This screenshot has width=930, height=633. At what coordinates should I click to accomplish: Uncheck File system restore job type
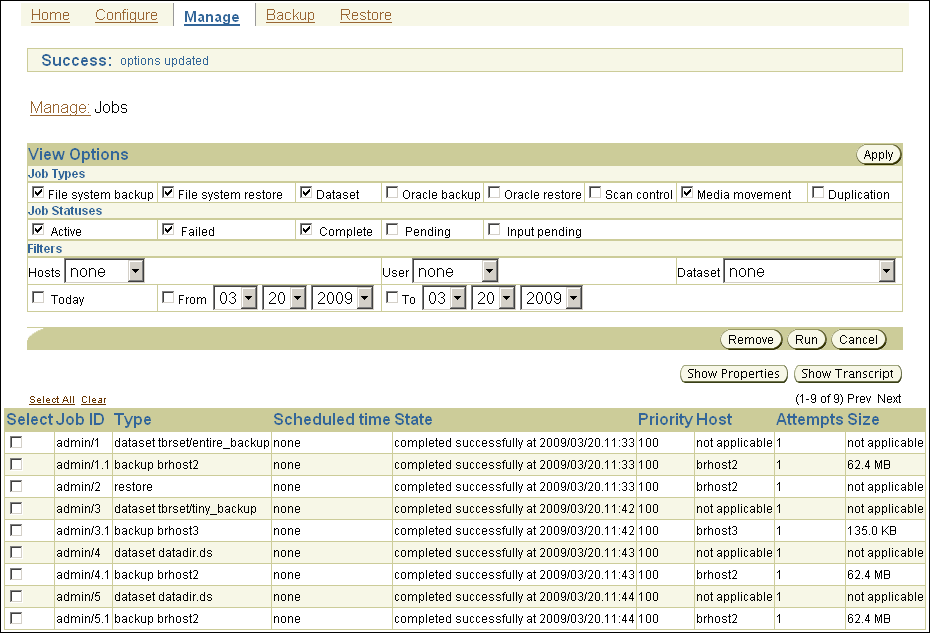pyautogui.click(x=168, y=192)
